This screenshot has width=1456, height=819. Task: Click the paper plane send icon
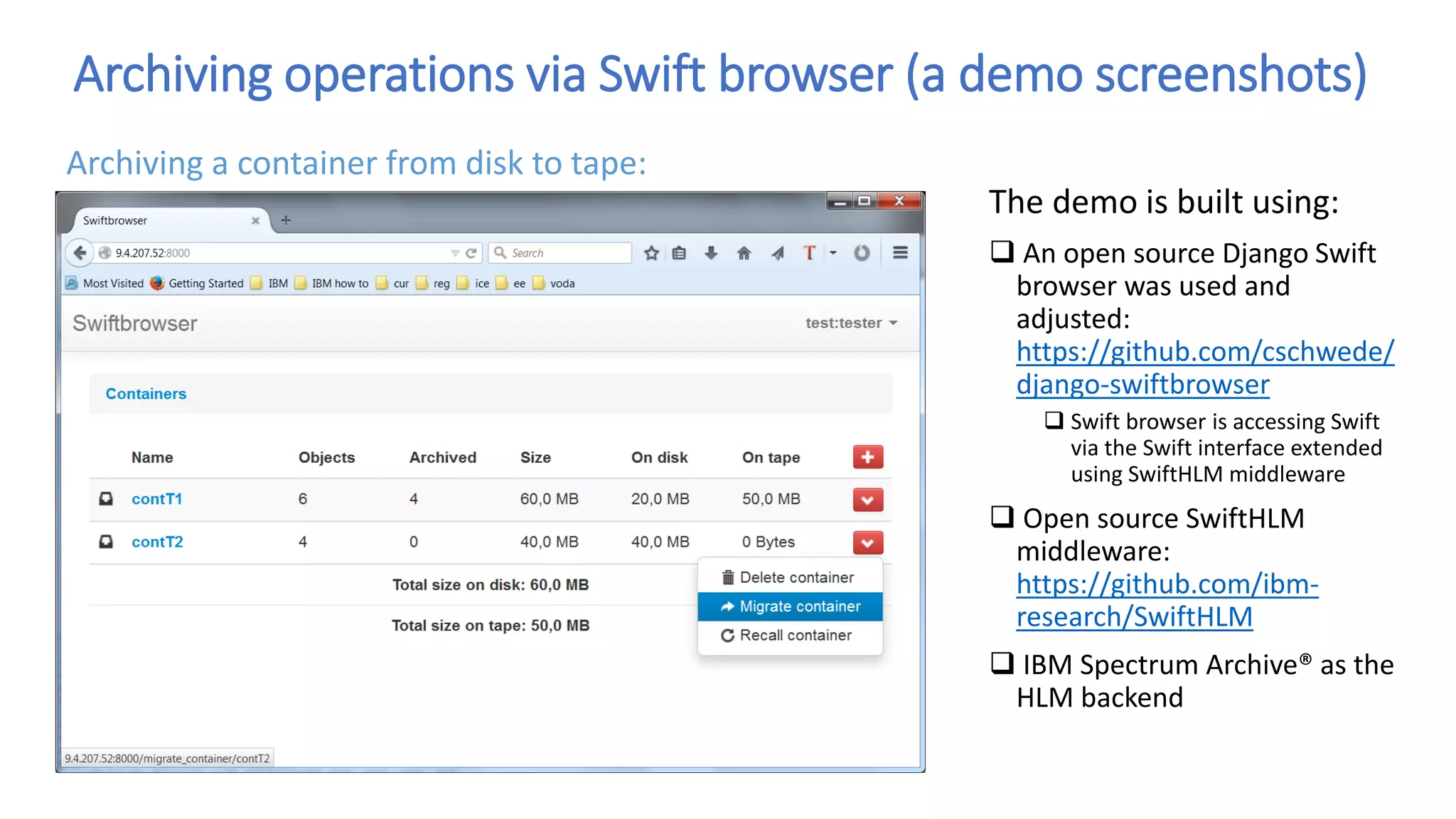tap(777, 253)
